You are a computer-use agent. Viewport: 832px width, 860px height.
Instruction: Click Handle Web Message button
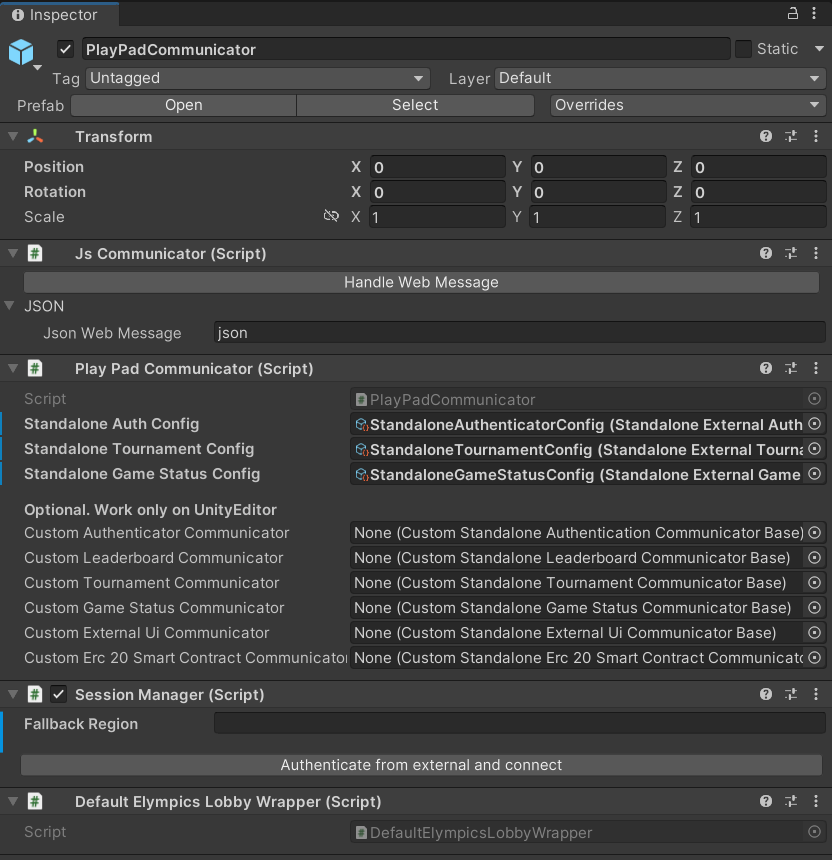421,282
